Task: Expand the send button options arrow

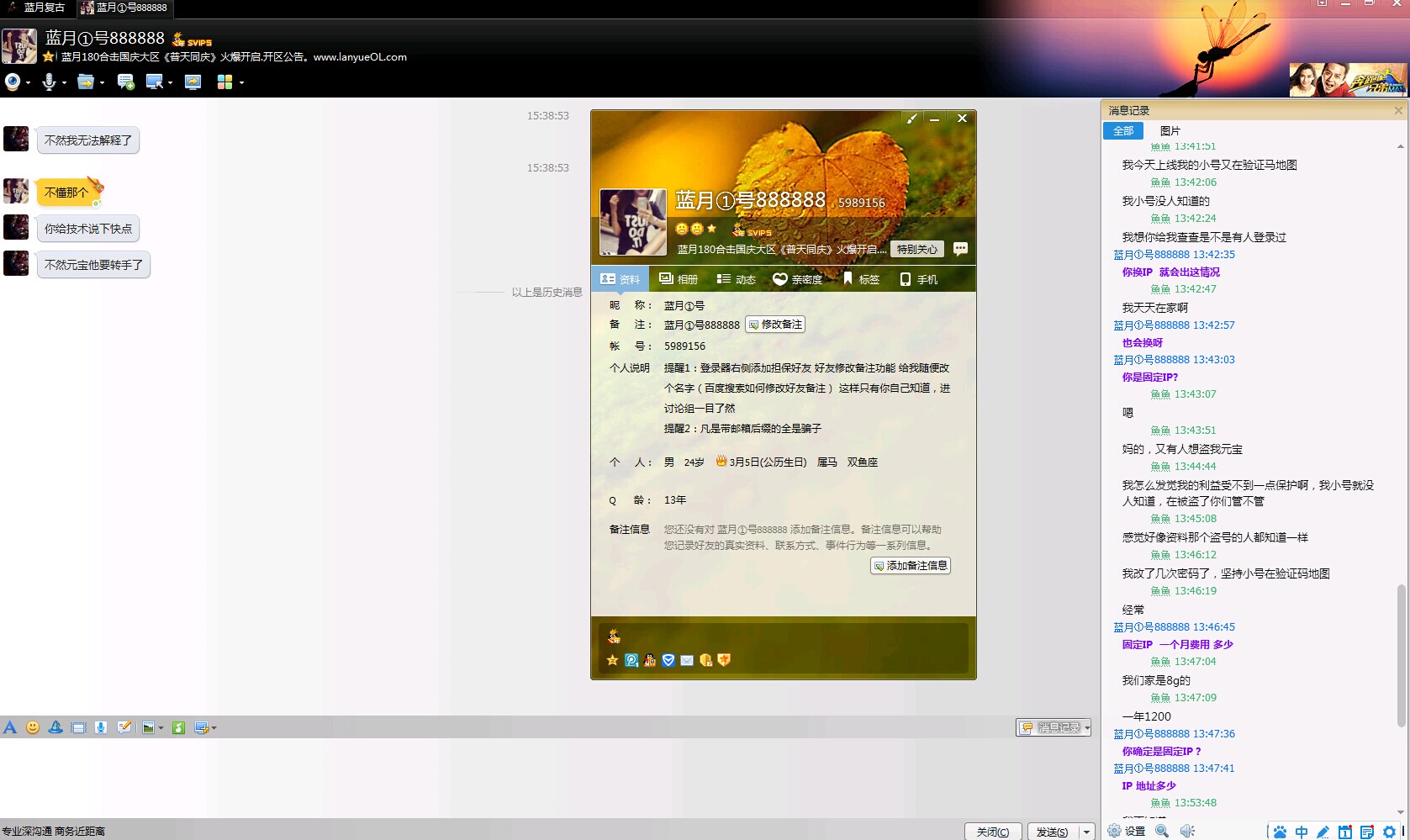Action: tap(1086, 832)
